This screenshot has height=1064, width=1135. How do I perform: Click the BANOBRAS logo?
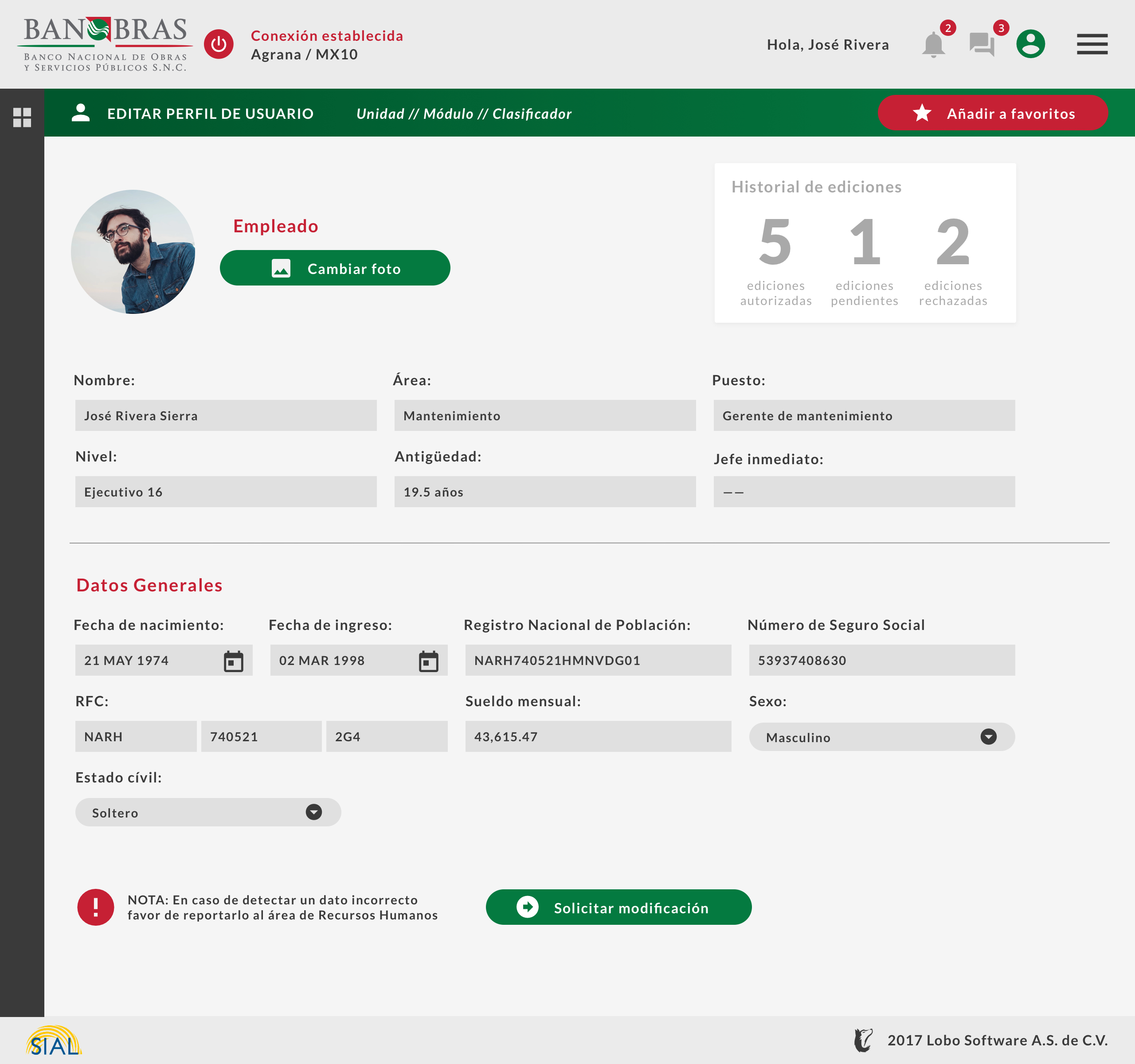105,44
